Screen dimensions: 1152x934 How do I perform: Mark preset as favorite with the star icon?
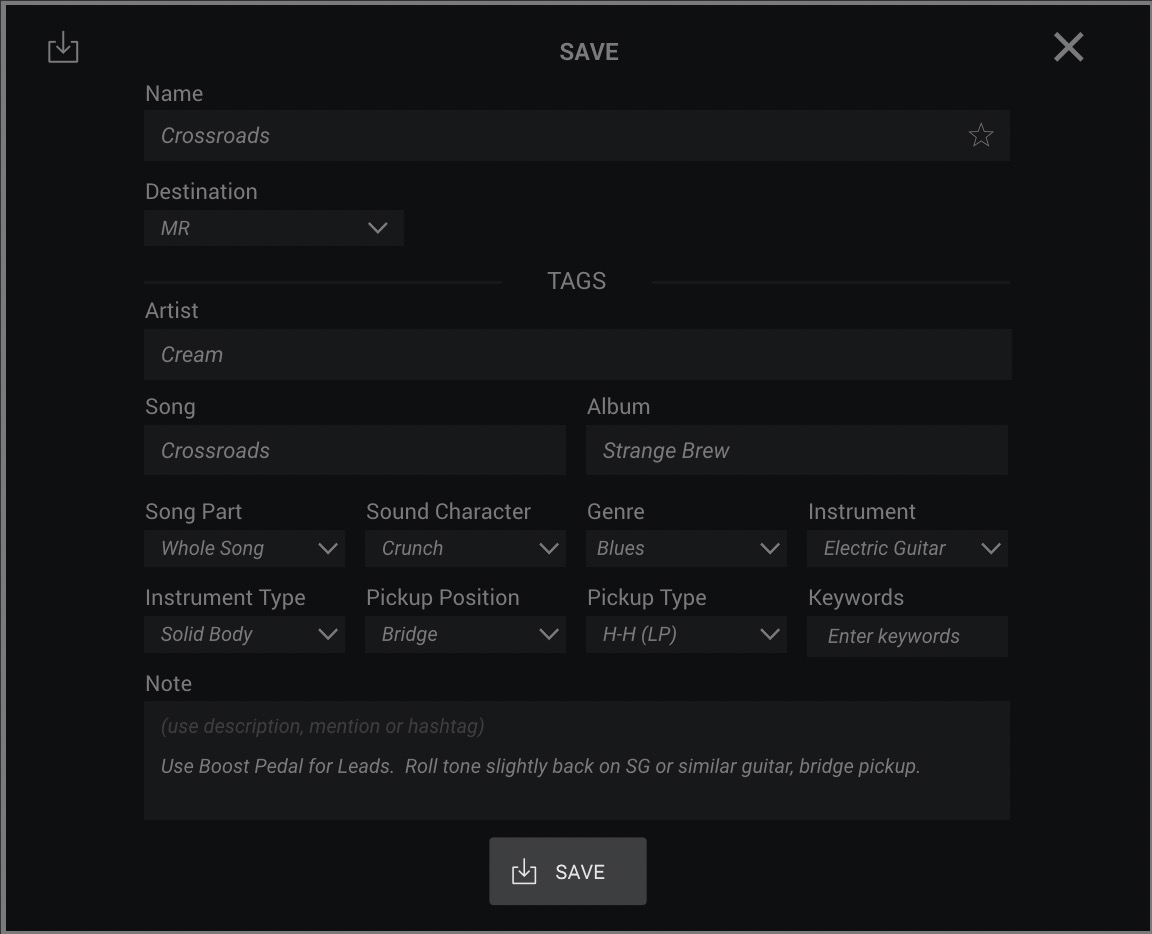[x=981, y=135]
